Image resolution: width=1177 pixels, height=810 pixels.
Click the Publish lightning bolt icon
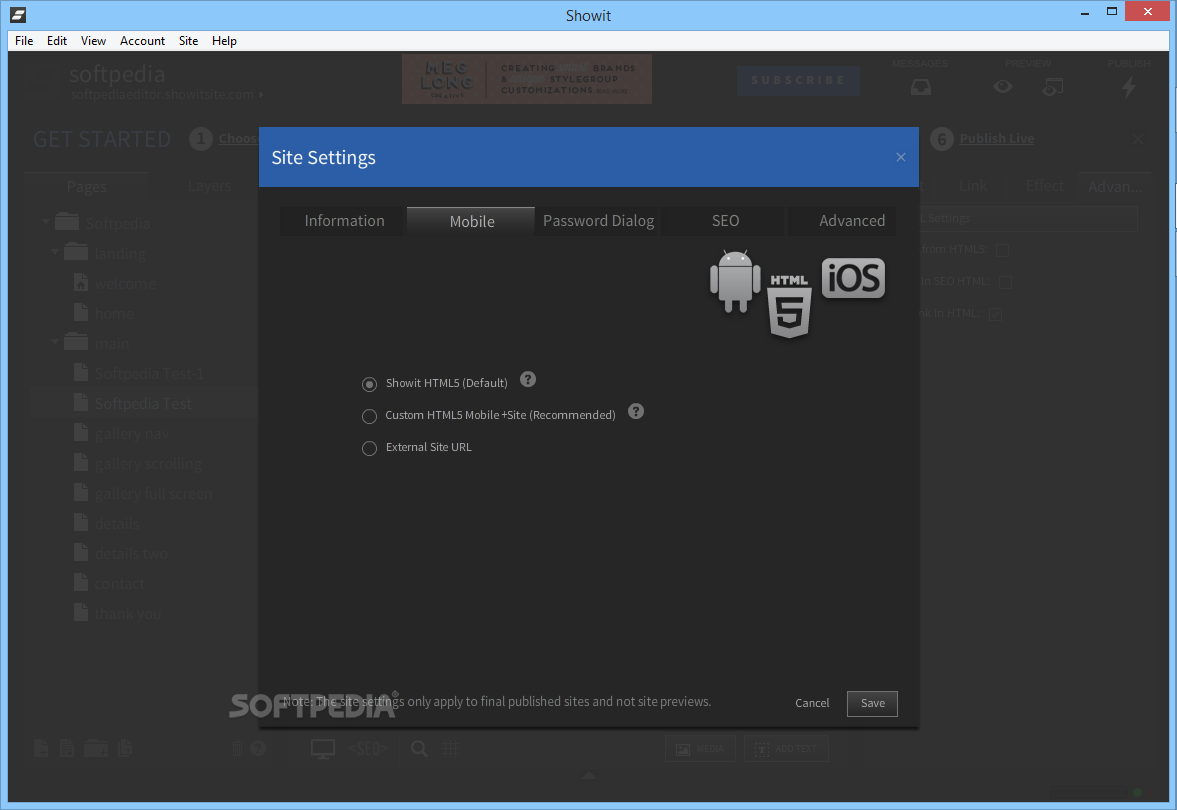coord(1128,87)
